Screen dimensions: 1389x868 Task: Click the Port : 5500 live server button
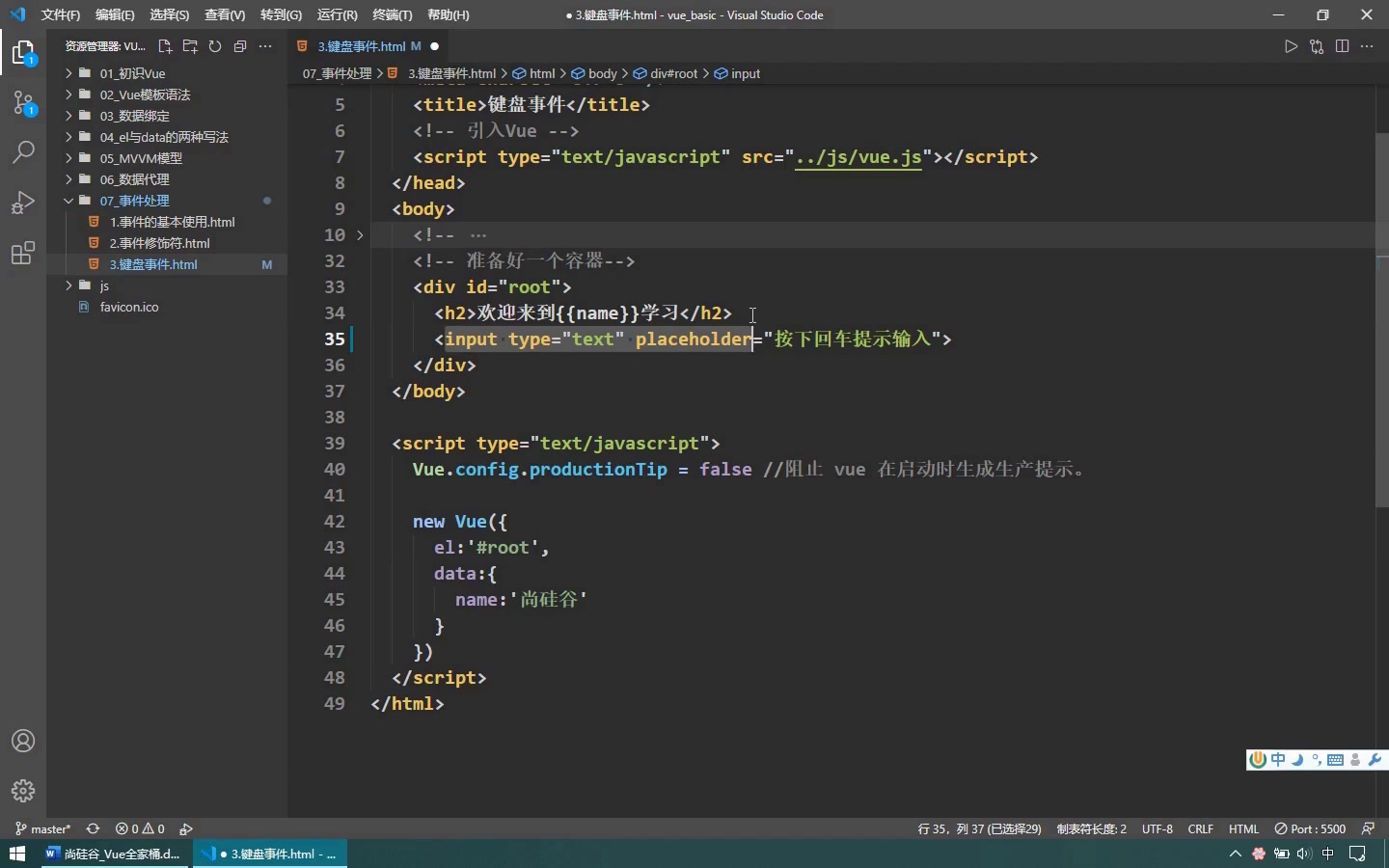coord(1310,828)
